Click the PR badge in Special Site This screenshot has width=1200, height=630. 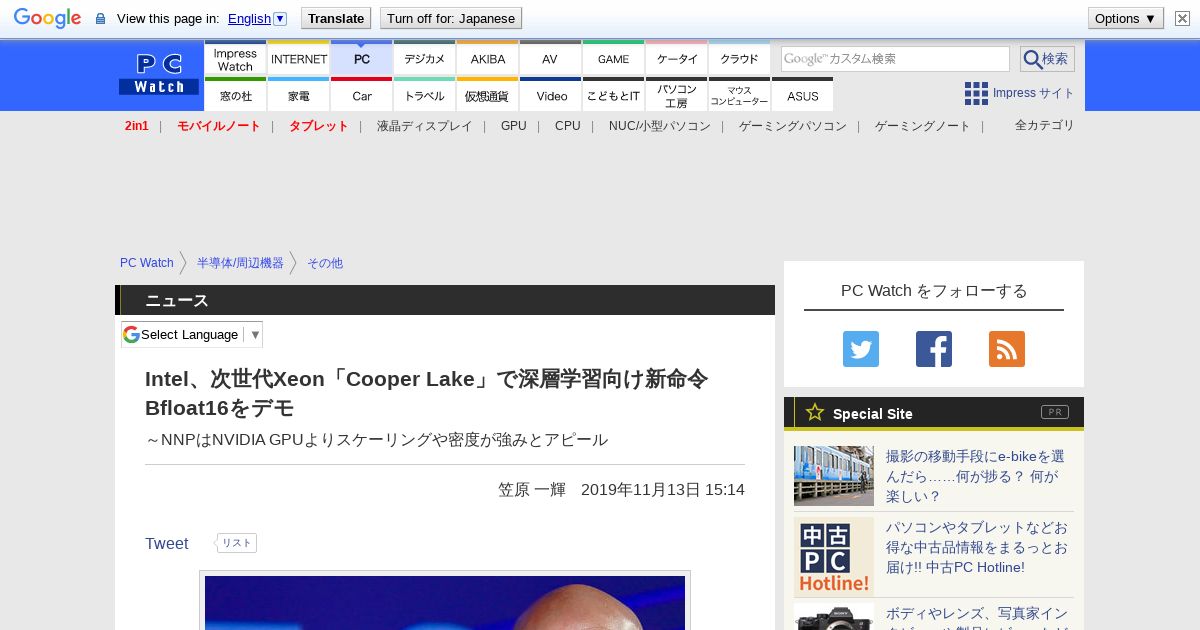point(1054,412)
